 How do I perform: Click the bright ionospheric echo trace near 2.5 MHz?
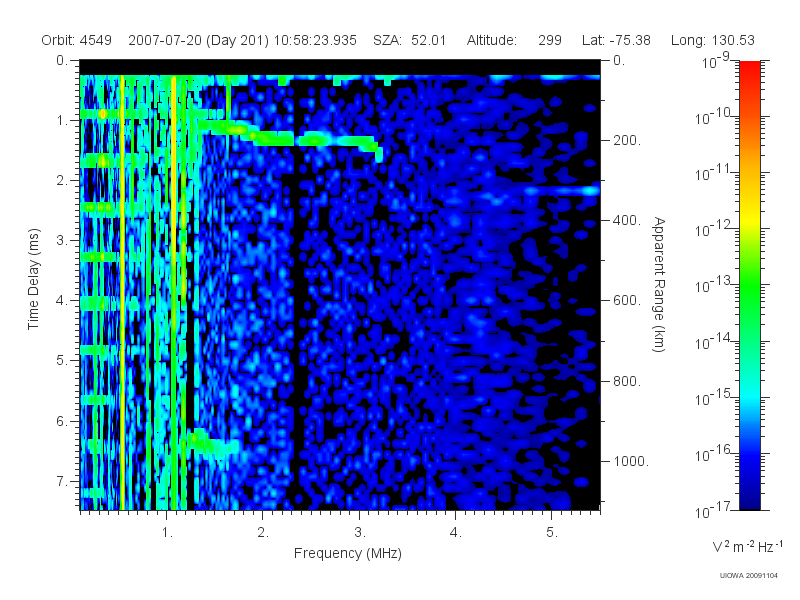(x=314, y=139)
